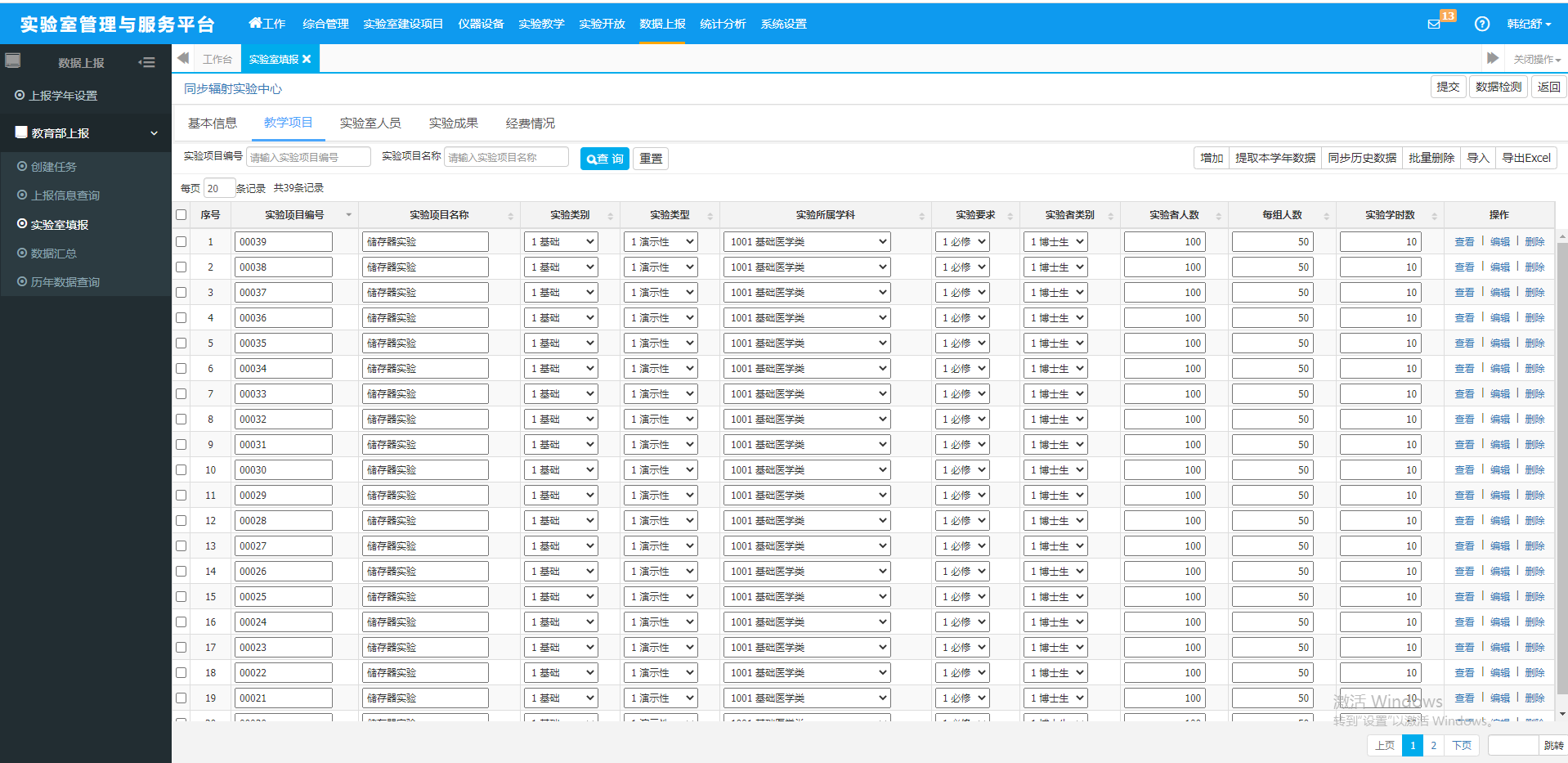Switch to the 经费情况 tab
Viewport: 1568px width, 763px height.
(531, 123)
